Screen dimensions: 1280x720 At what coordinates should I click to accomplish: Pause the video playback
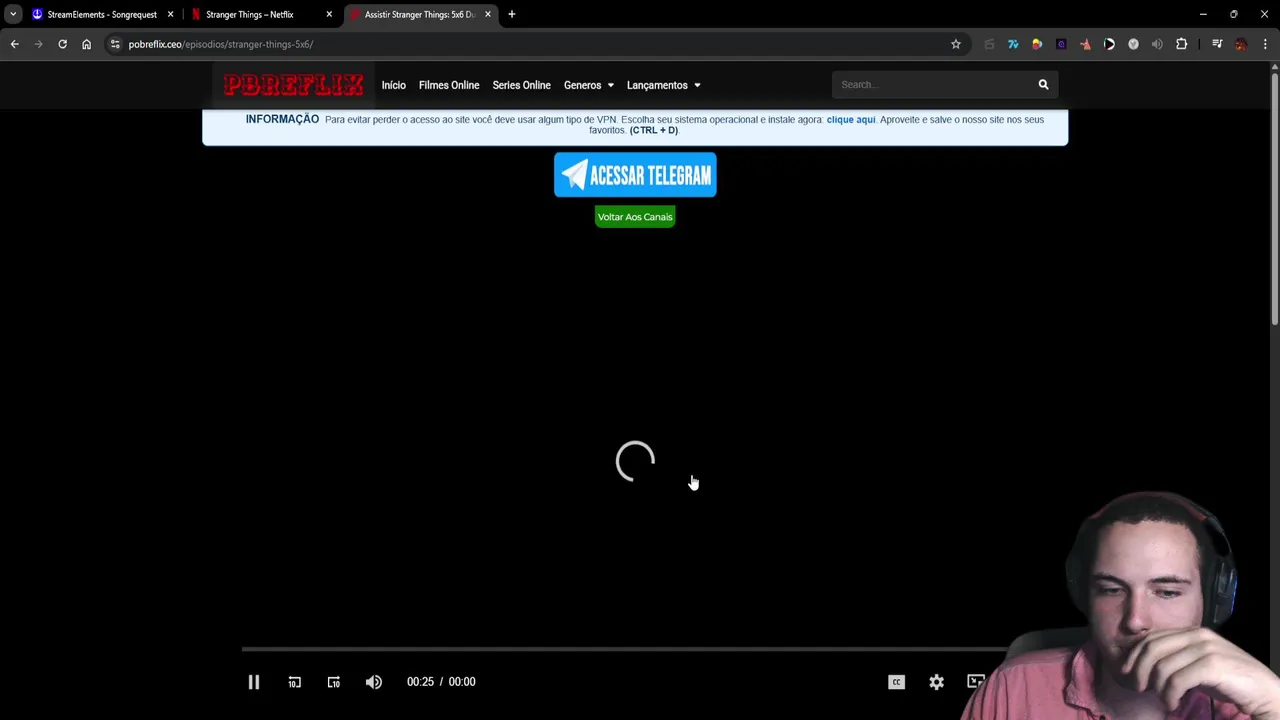(254, 682)
